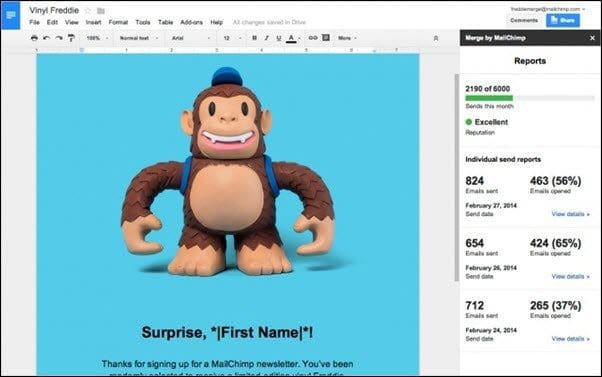Click the redo arrow icon
Viewport: 602px width, 377px height.
(x=59, y=38)
